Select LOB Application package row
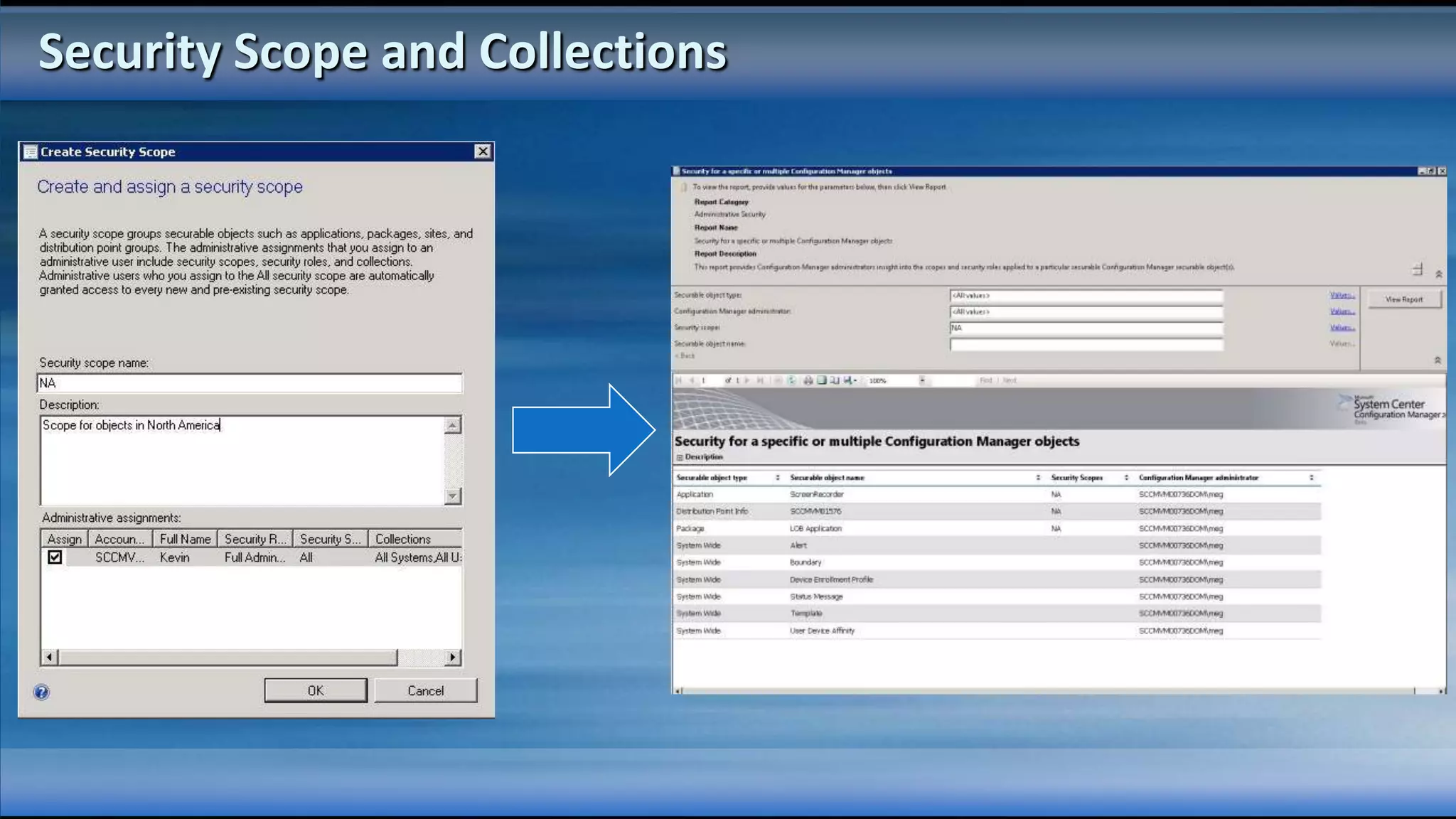 click(997, 528)
